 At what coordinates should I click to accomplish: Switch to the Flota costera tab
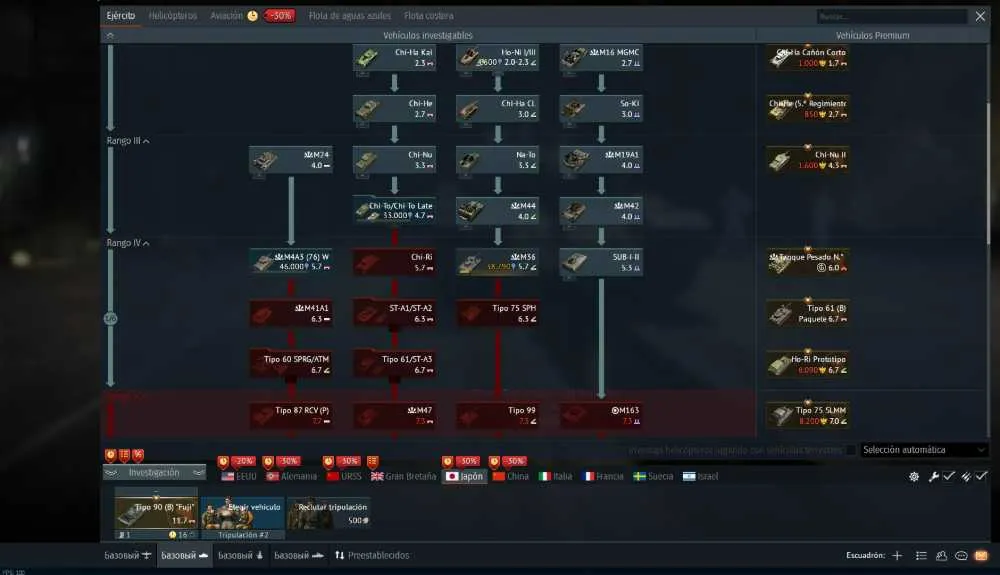[x=429, y=15]
